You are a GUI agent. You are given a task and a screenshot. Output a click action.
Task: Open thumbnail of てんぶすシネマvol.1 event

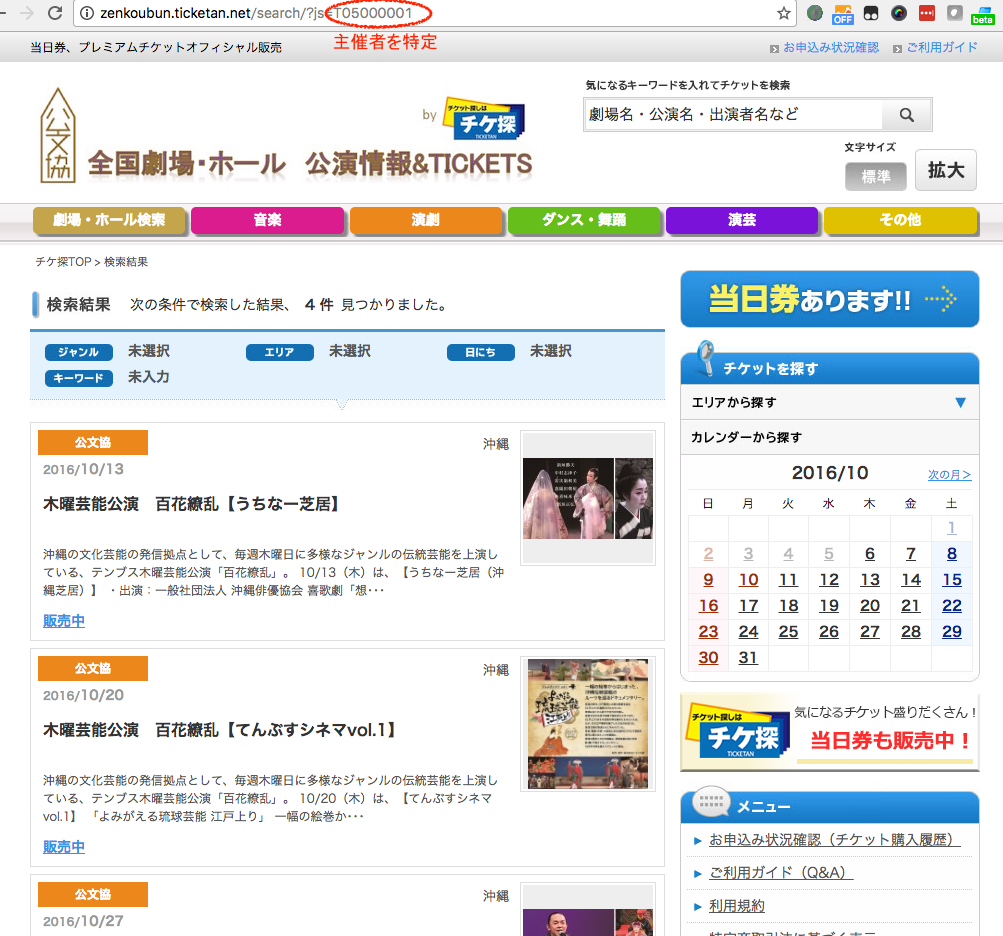pyautogui.click(x=588, y=724)
